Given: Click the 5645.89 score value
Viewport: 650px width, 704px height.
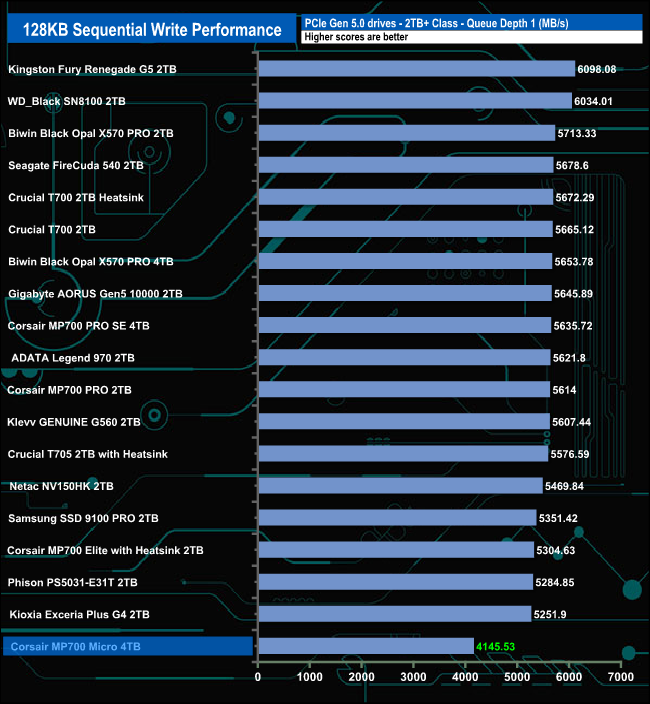Looking at the screenshot, I should click(x=573, y=294).
